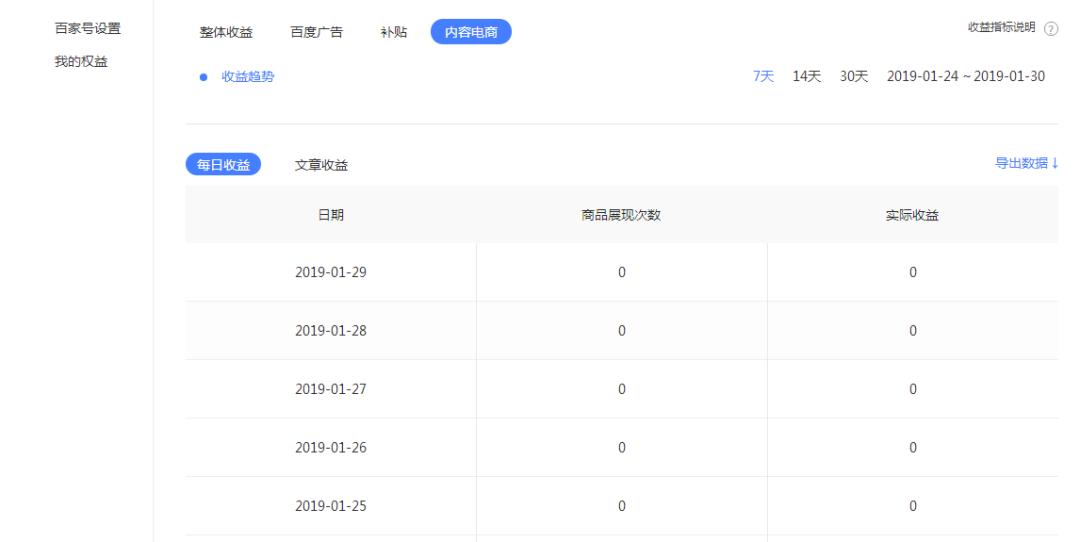
Task: Click 实际收益 value for 2019-01-25
Action: coord(913,506)
